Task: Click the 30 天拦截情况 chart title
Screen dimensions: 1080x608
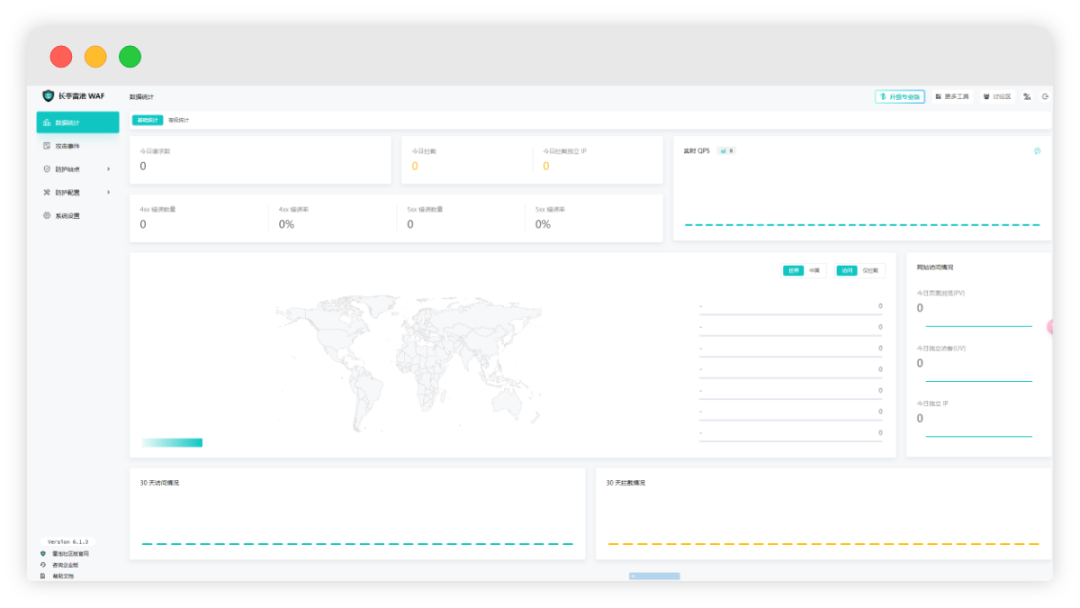Action: pos(625,483)
